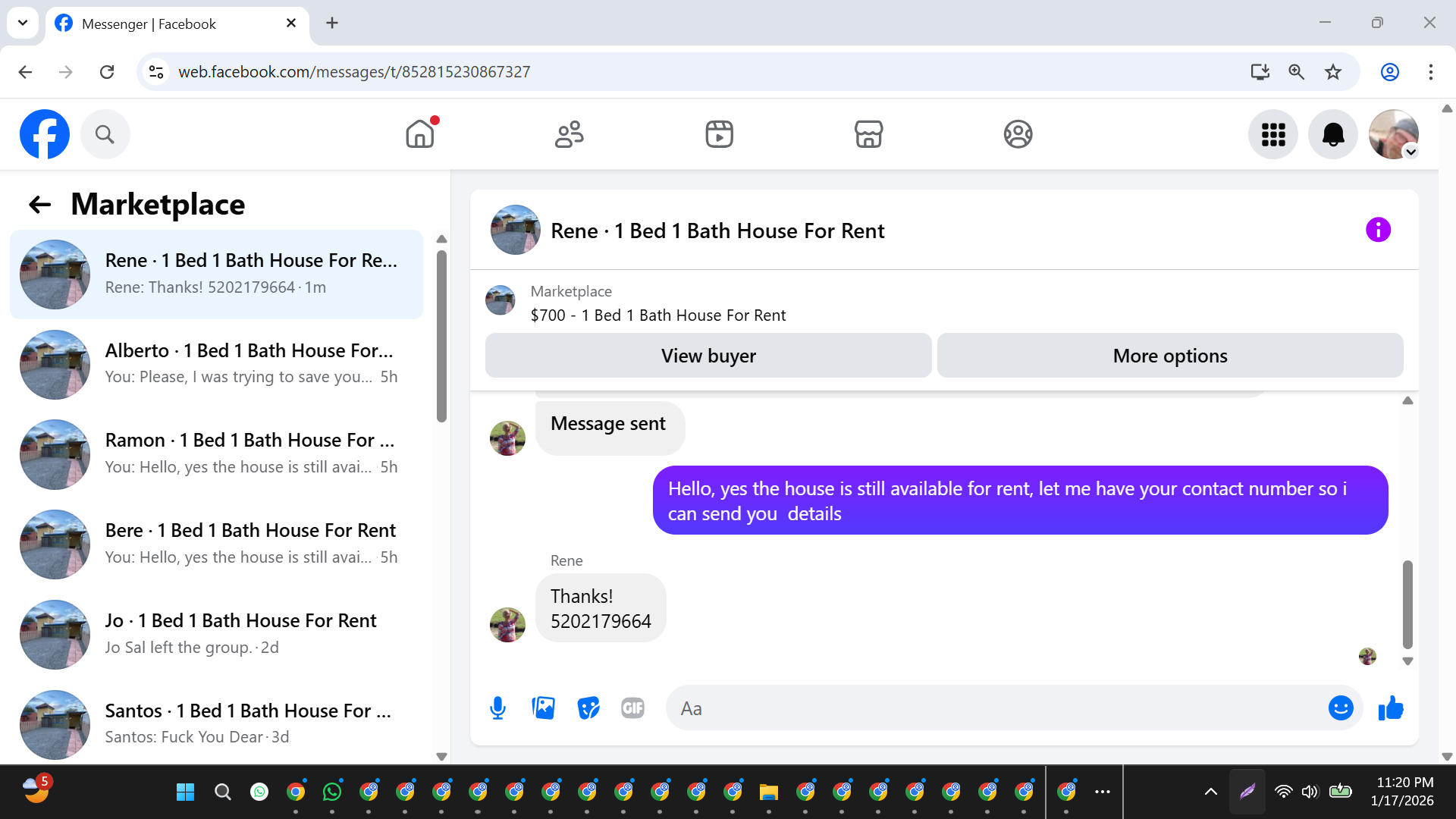Open the sticker picker
The image size is (1456, 819).
pyautogui.click(x=588, y=708)
